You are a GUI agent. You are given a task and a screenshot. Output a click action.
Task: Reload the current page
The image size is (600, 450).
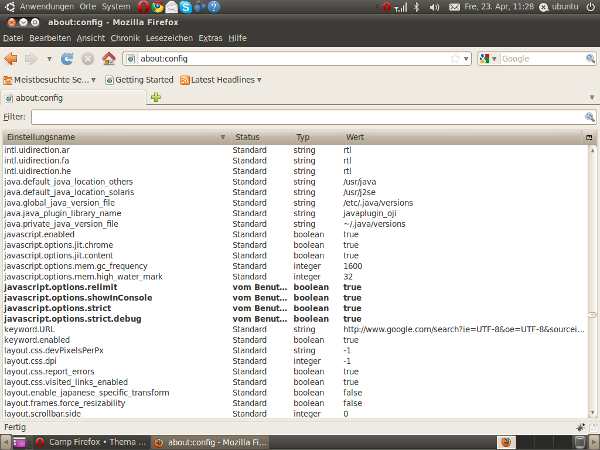(67, 59)
